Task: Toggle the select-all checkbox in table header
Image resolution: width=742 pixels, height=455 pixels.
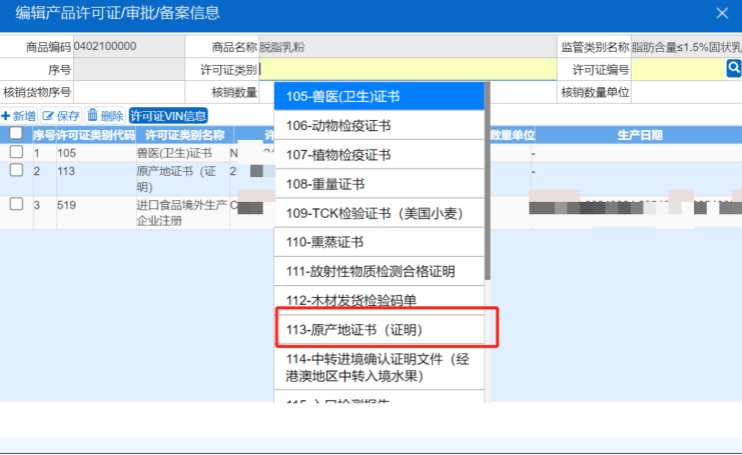Action: click(x=16, y=134)
